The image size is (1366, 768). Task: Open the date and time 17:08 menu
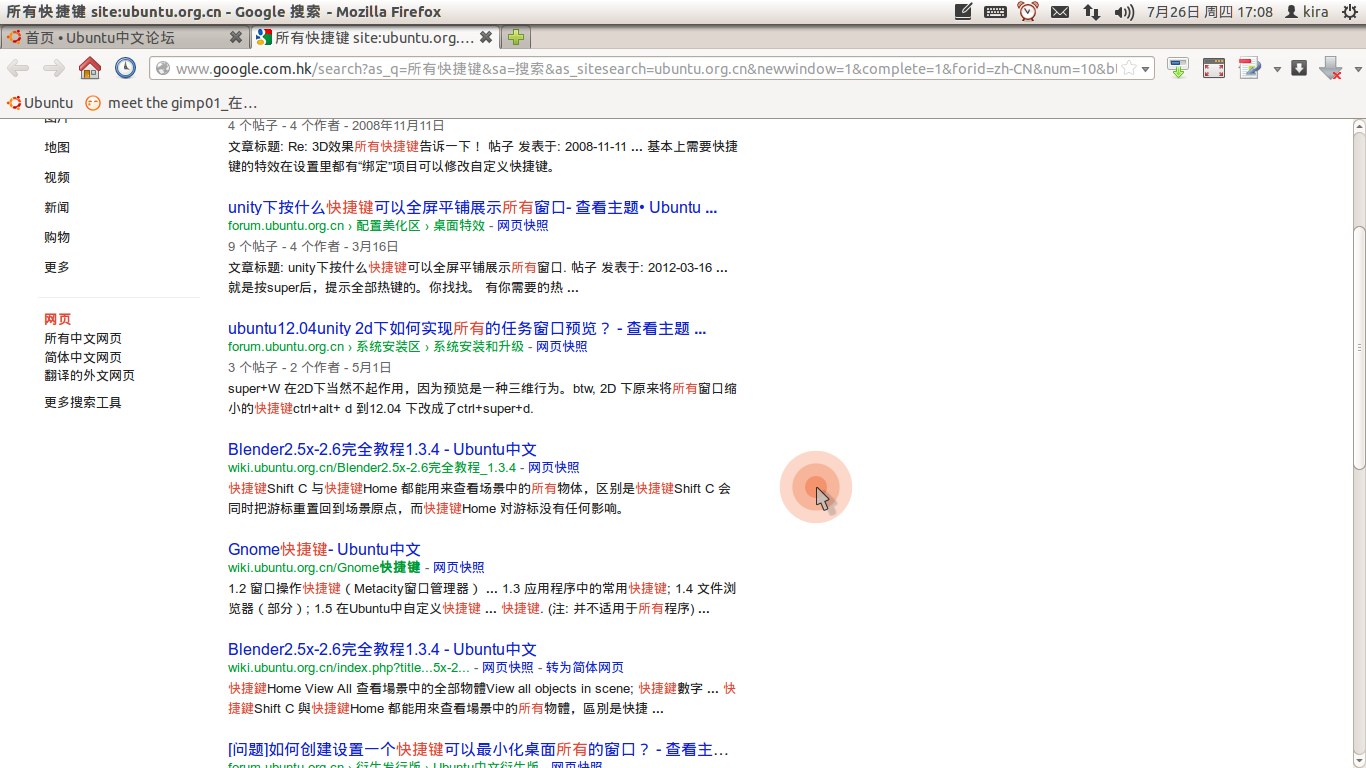pyautogui.click(x=1209, y=12)
